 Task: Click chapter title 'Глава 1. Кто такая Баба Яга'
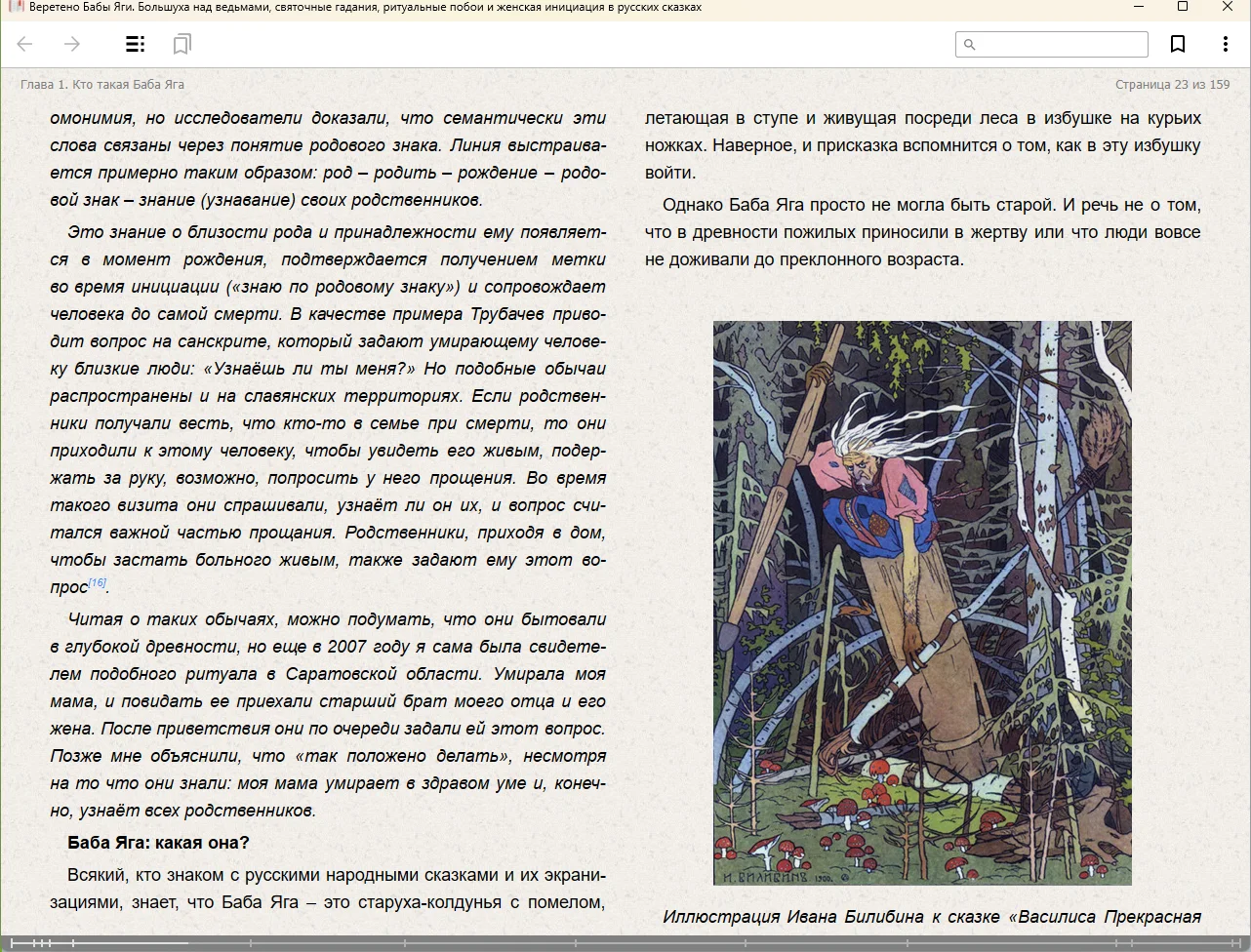coord(102,85)
